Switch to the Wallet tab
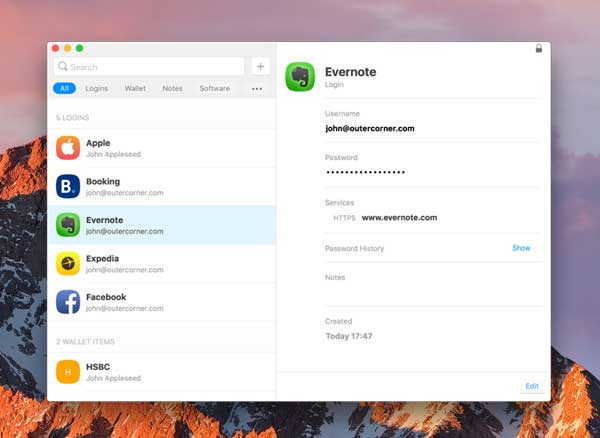The height and width of the screenshot is (438, 600). 135,88
